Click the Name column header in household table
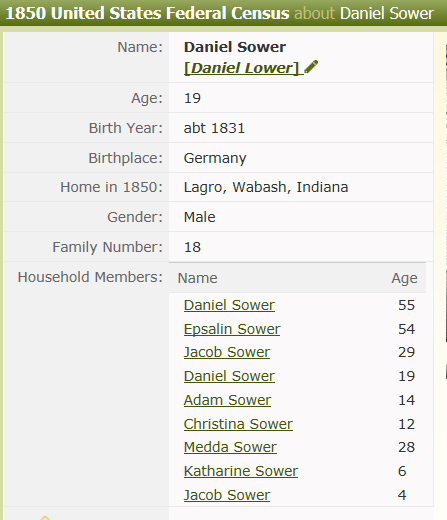The width and height of the screenshot is (447, 520). pos(198,278)
